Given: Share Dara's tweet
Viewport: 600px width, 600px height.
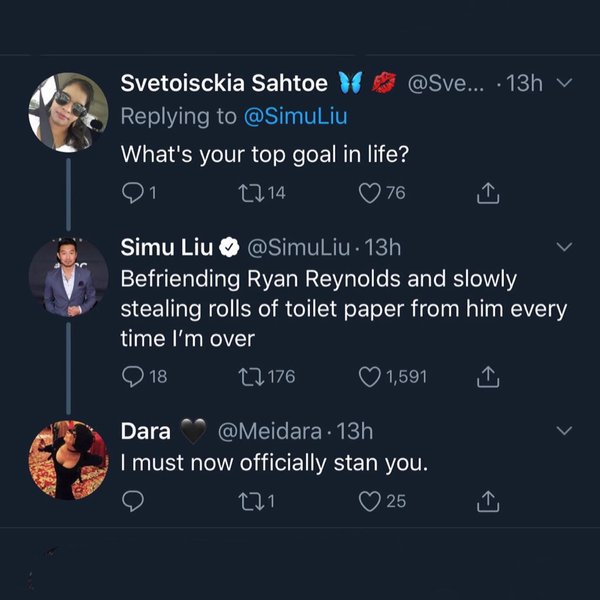Looking at the screenshot, I should click(488, 500).
